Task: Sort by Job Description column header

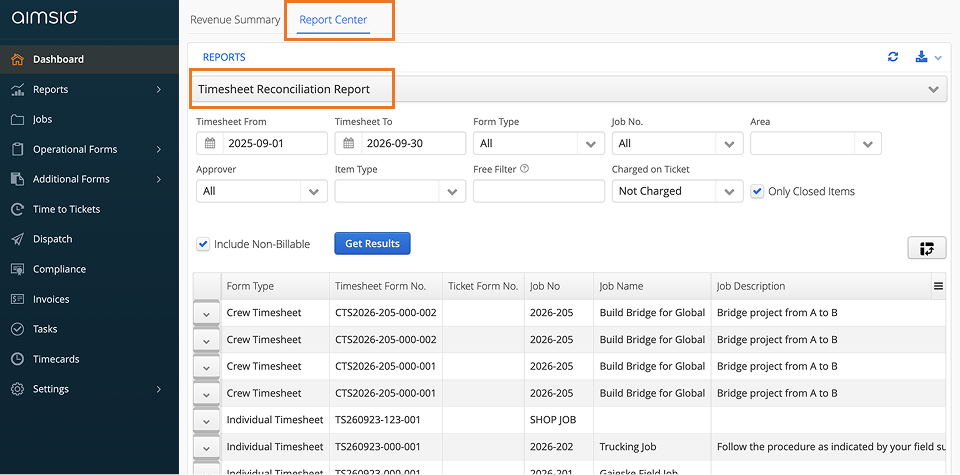Action: point(821,286)
